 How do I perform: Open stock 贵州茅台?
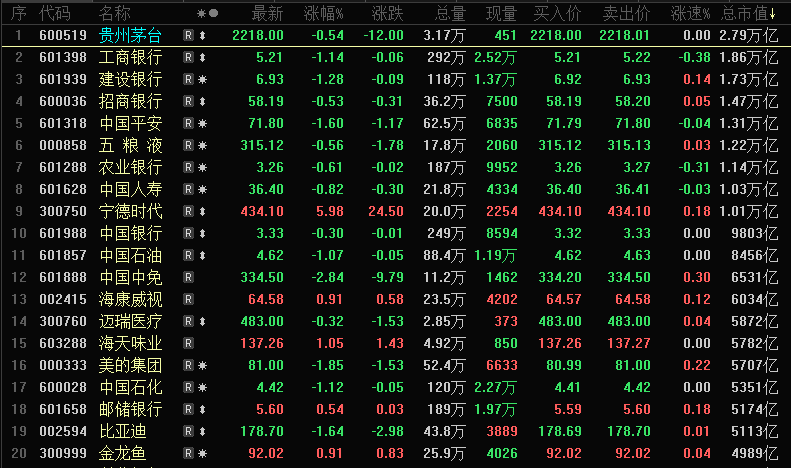(x=130, y=35)
